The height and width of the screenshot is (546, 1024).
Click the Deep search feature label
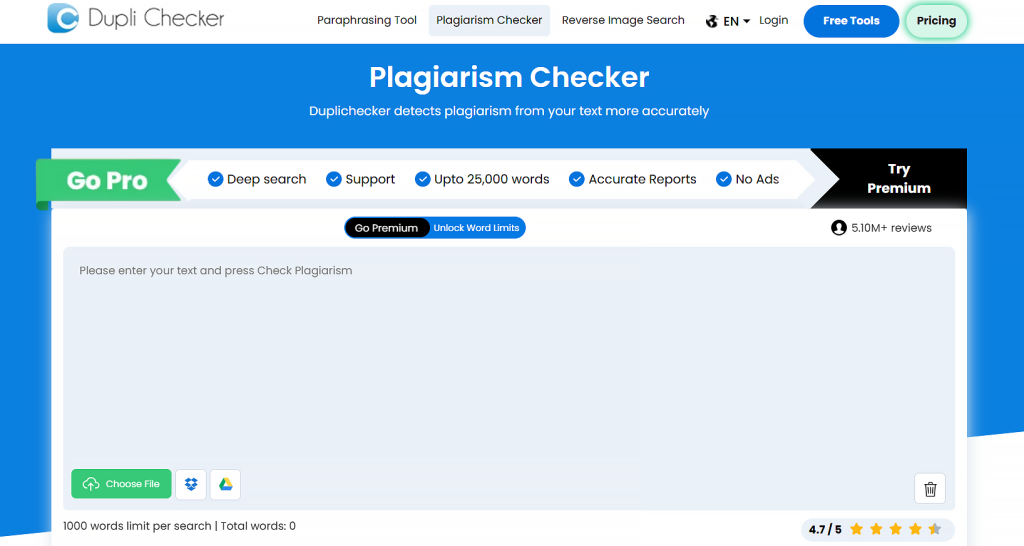(x=266, y=179)
